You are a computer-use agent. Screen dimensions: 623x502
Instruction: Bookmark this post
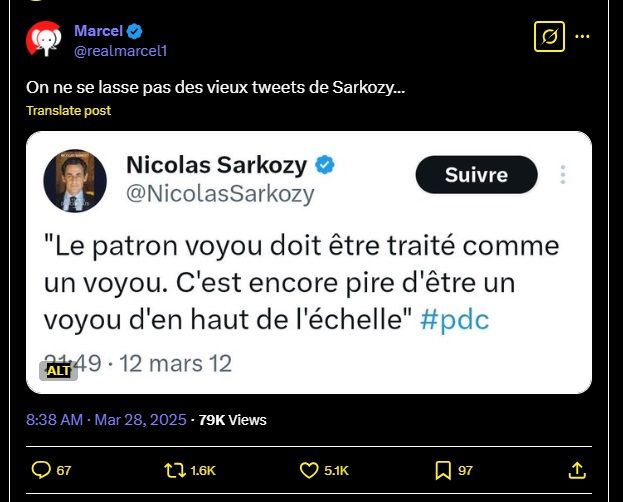(x=443, y=470)
